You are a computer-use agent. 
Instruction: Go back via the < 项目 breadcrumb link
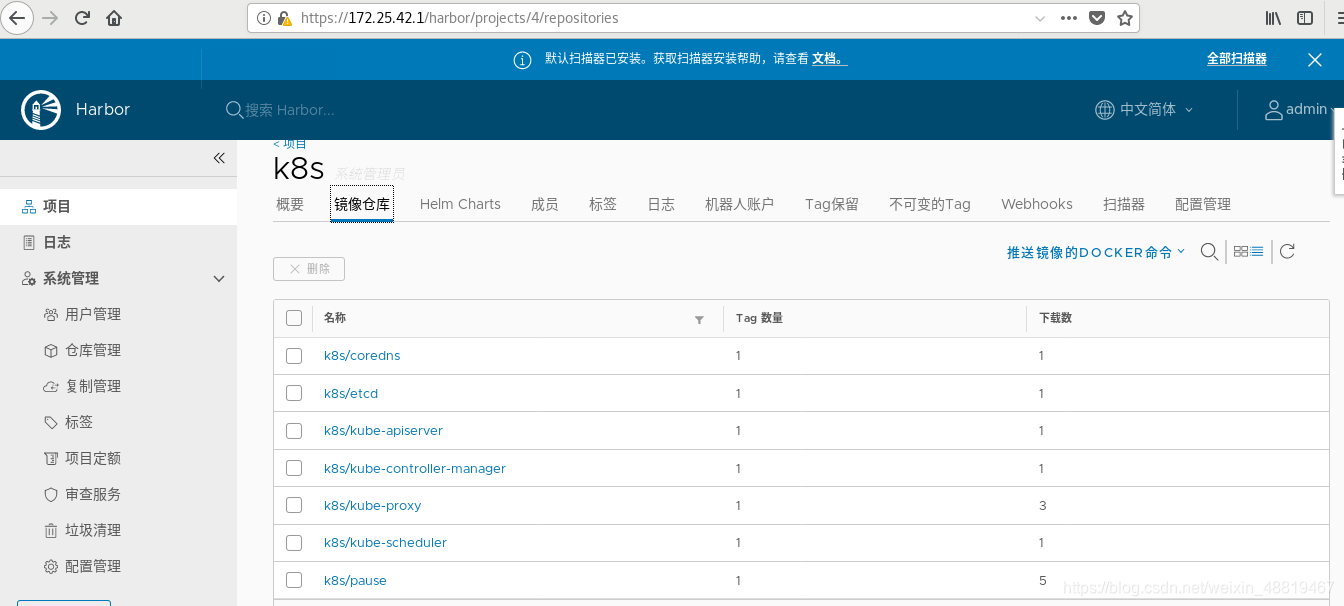click(290, 144)
